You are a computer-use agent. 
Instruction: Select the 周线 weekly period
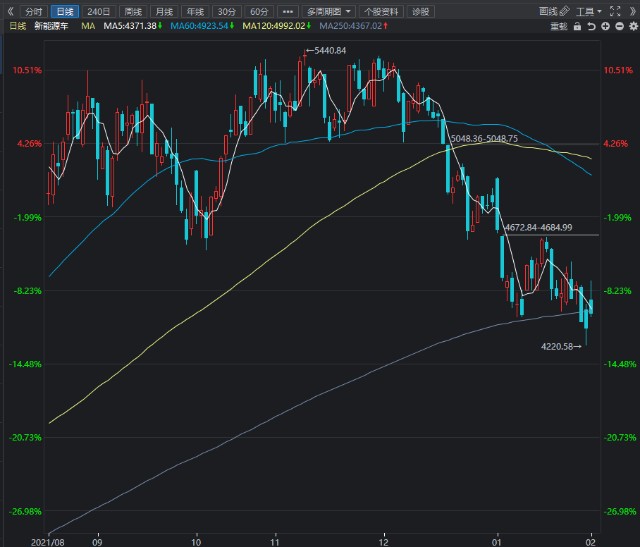coord(133,11)
